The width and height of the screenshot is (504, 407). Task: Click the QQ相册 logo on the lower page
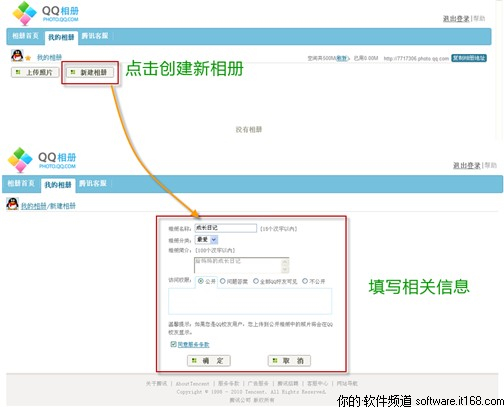click(42, 160)
